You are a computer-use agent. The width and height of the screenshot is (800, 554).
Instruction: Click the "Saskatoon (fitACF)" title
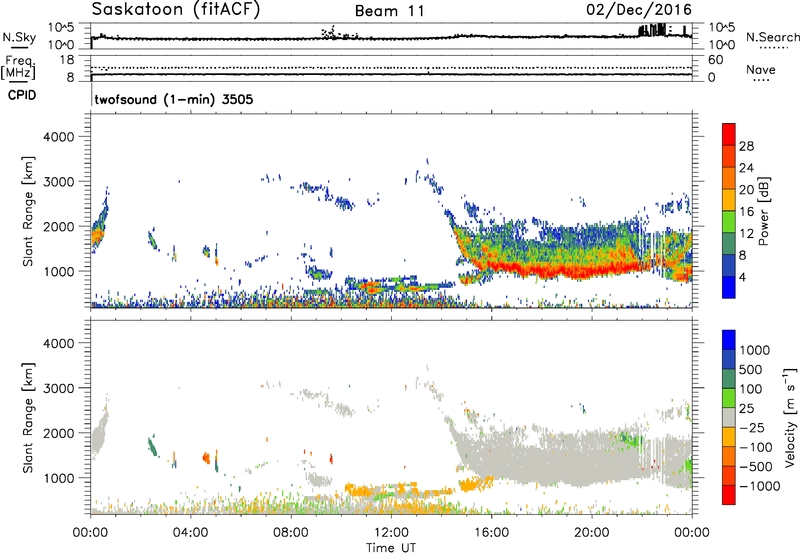(176, 10)
